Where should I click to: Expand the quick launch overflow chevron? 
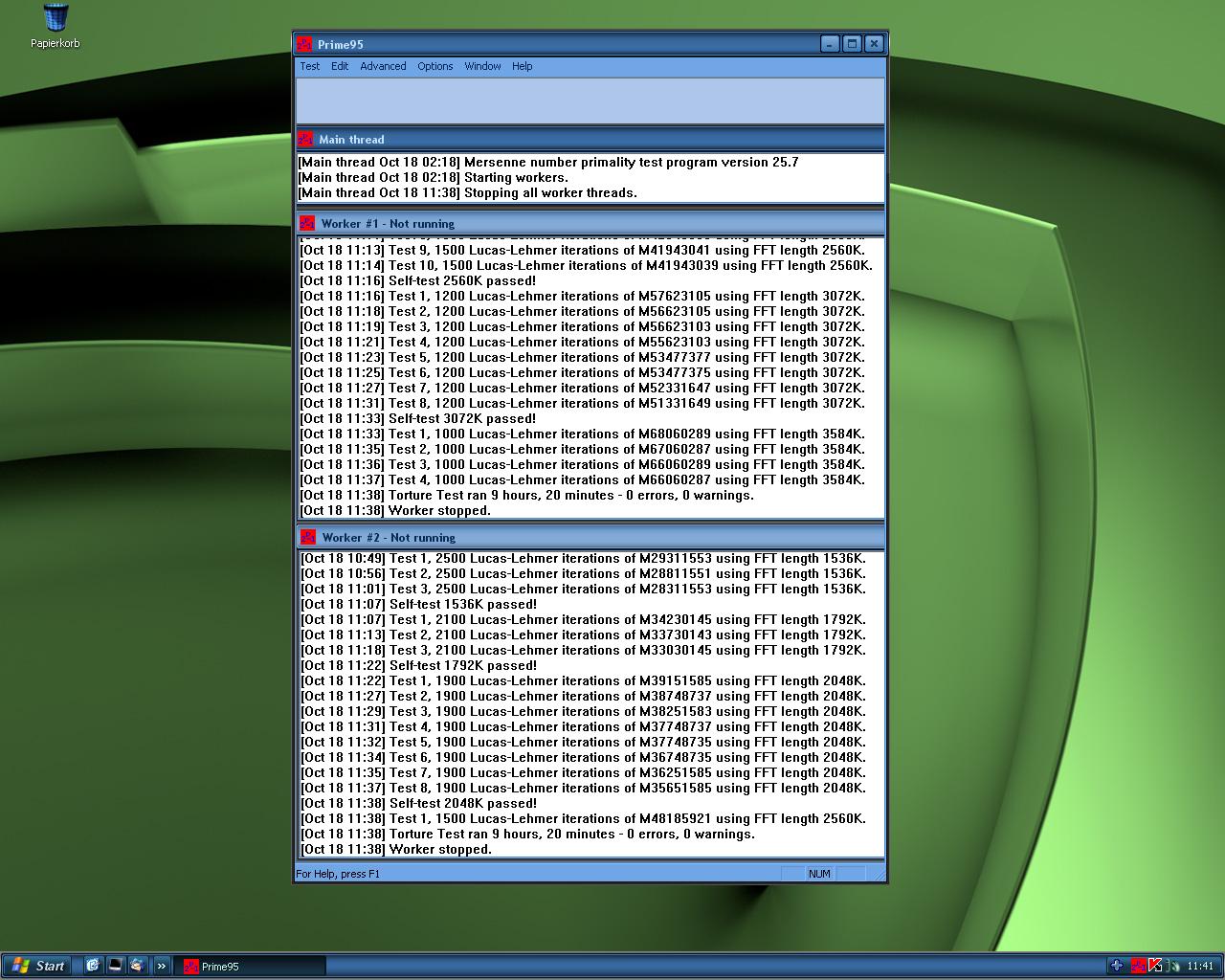point(161,966)
